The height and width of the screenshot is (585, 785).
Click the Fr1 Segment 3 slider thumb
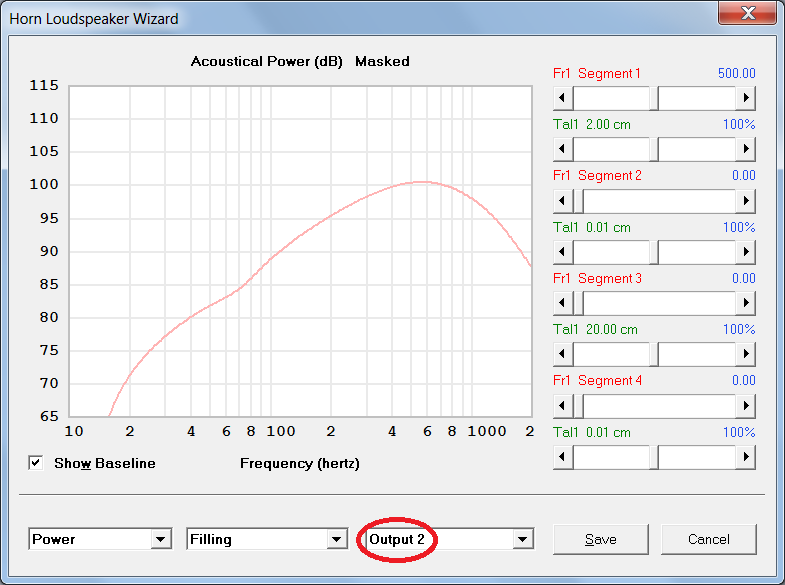pos(578,303)
